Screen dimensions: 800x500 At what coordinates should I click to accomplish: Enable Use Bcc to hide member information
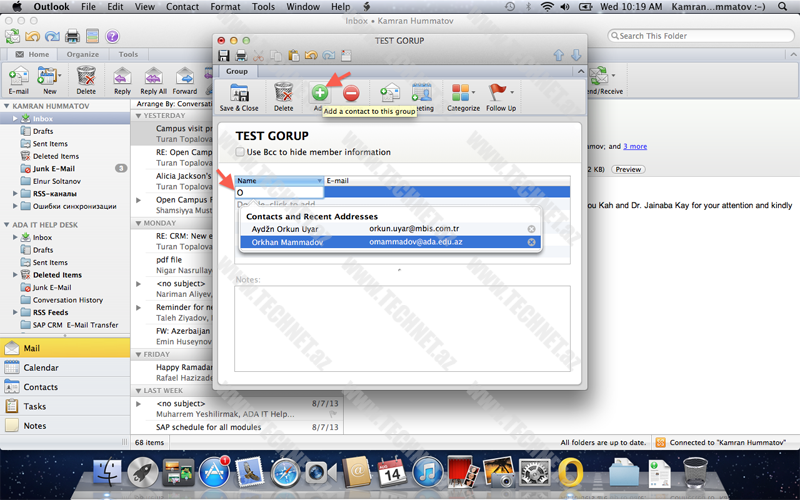[240, 152]
